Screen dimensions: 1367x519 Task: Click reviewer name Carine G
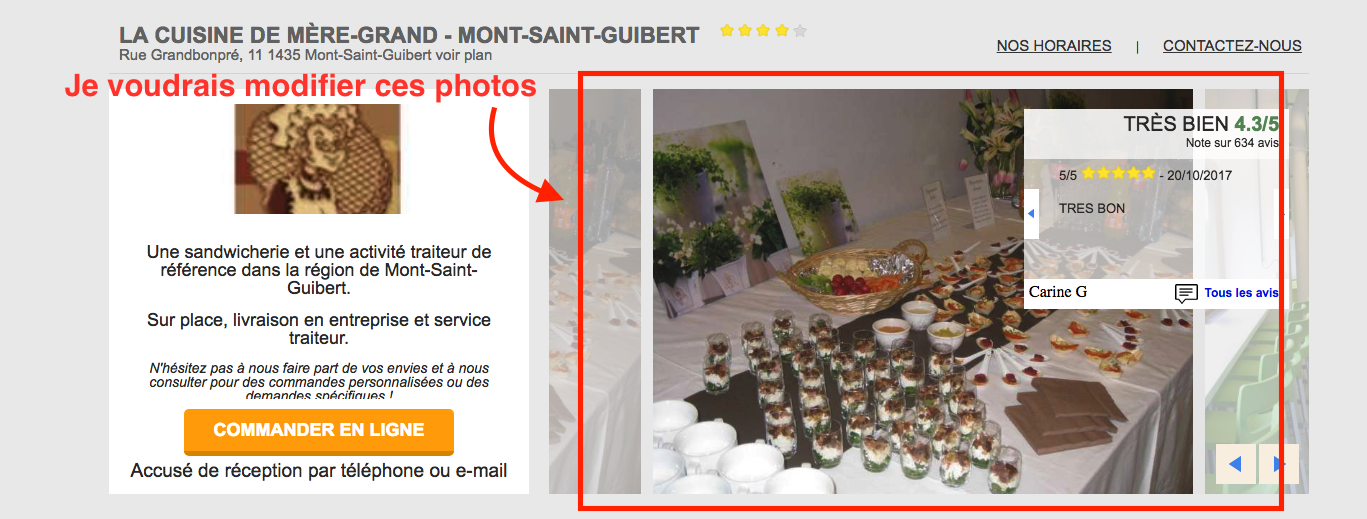[1058, 292]
